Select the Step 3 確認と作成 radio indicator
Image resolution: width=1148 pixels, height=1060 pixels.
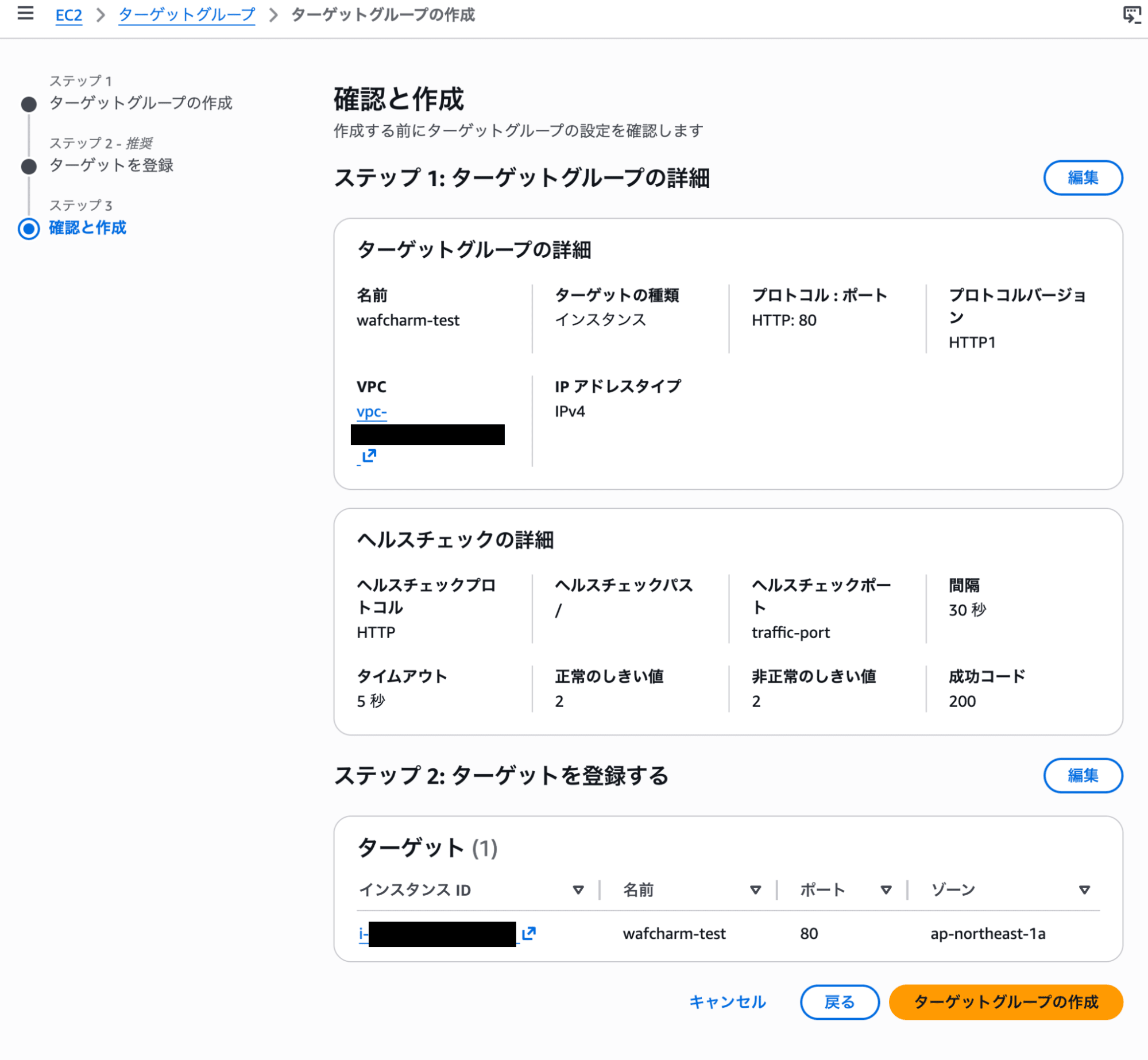click(29, 229)
